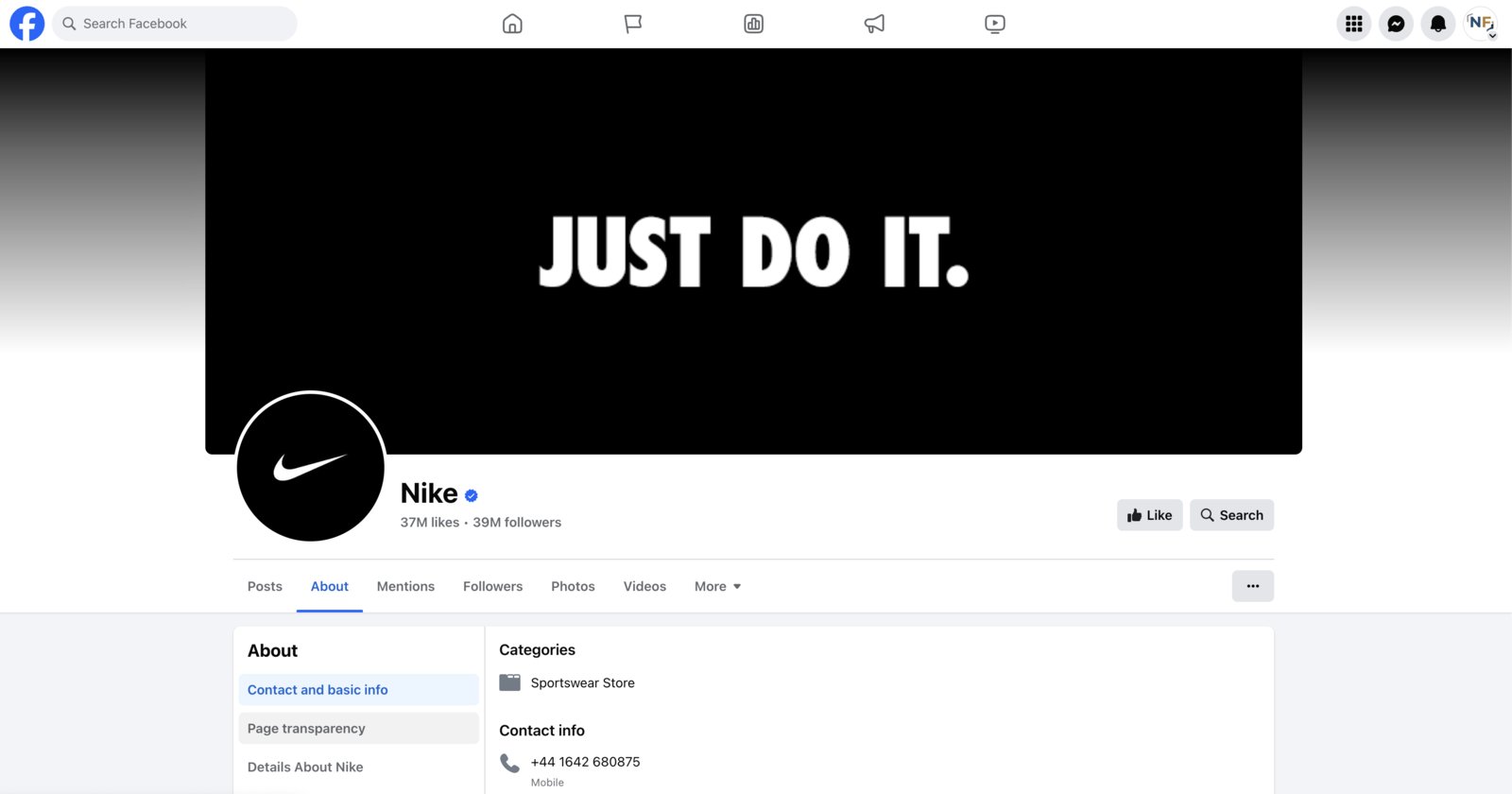
Task: Open the Photos tab
Action: coord(573,586)
